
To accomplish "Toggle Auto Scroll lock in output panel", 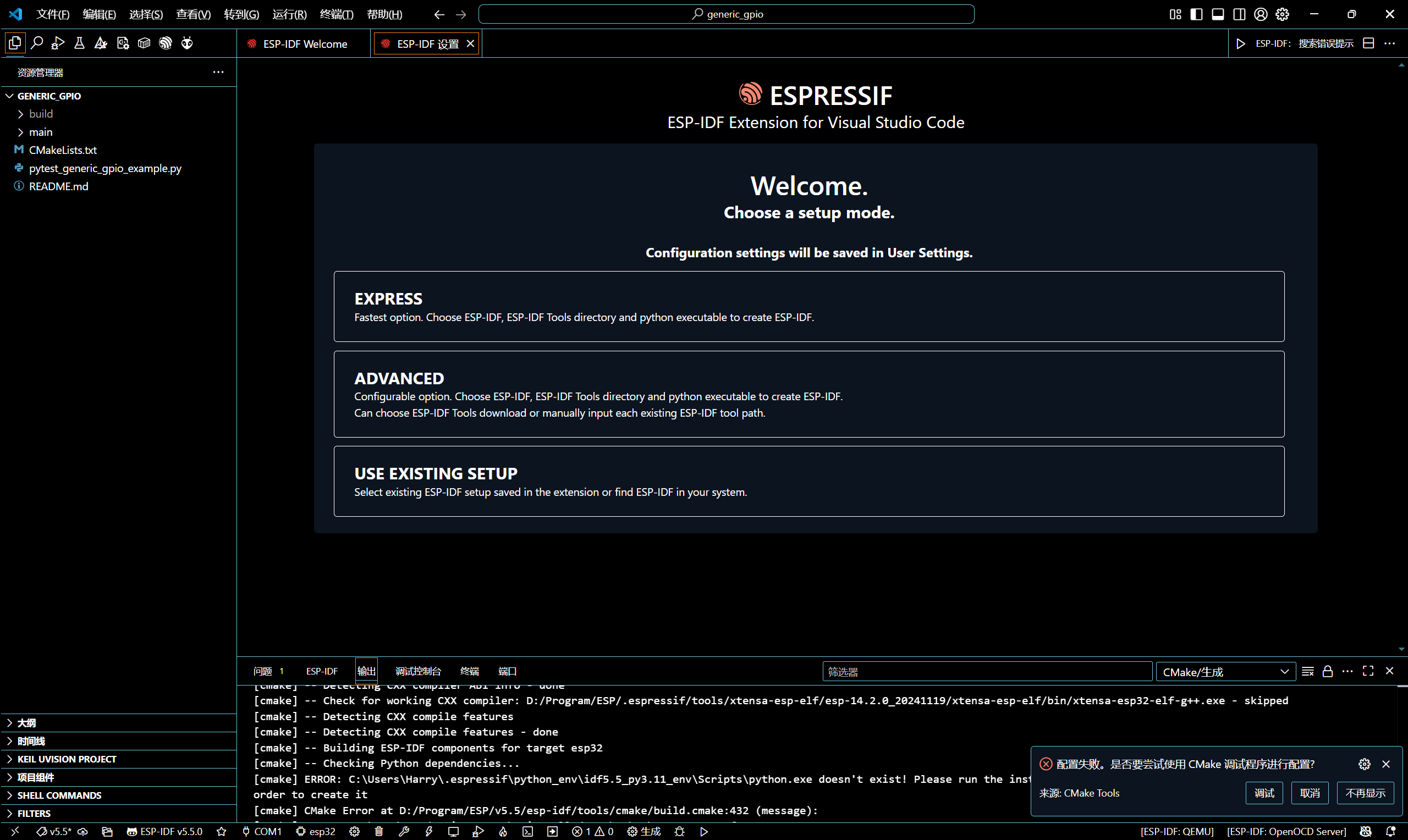I will pyautogui.click(x=1328, y=671).
